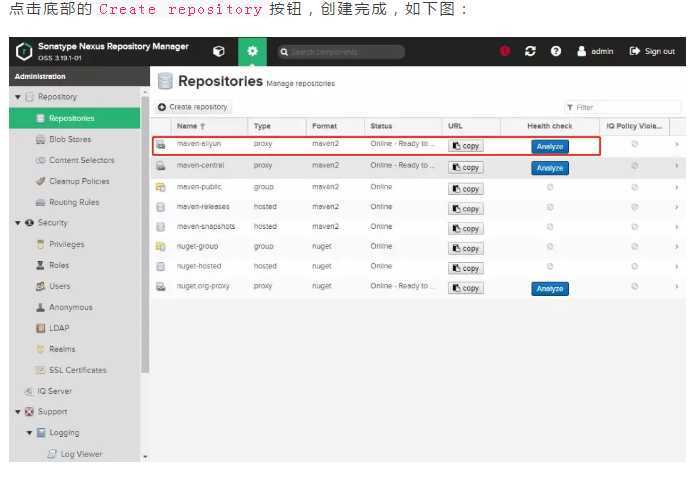This screenshot has height=483, width=698.
Task: Click maven-public repository name
Action: click(199, 187)
